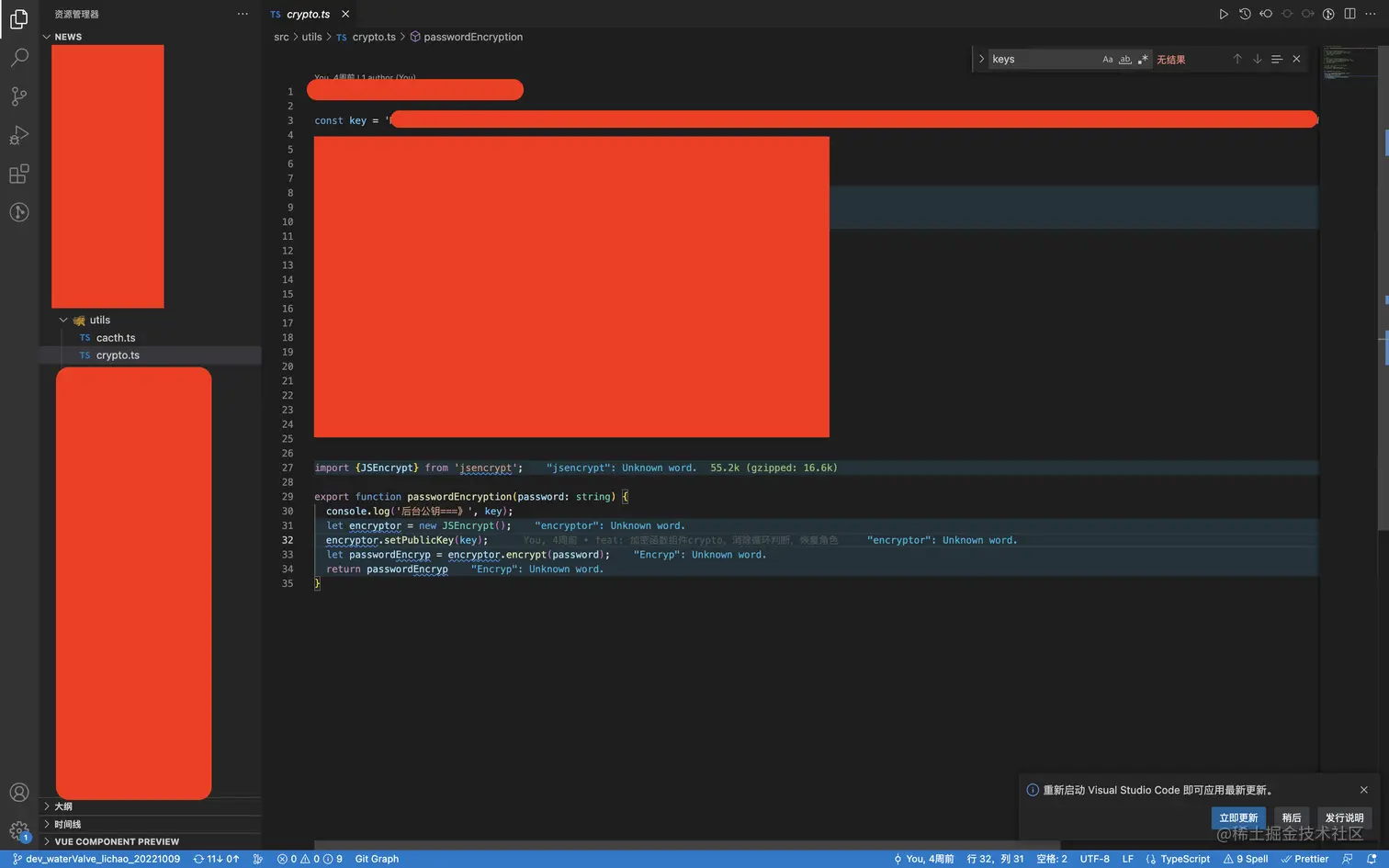Screen dimensions: 1389x868
Task: Click line number 29 in the gutter
Action: tap(288, 497)
